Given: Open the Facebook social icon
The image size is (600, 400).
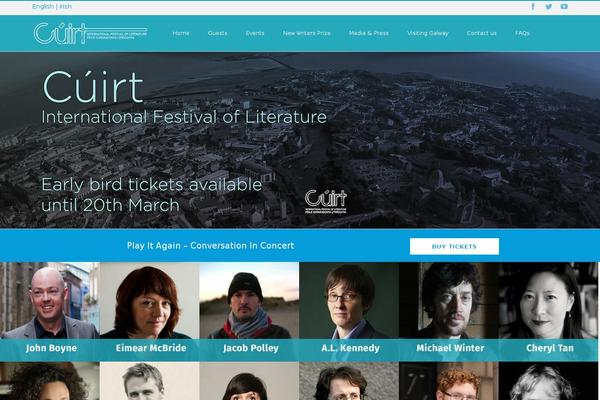Looking at the screenshot, I should [533, 7].
